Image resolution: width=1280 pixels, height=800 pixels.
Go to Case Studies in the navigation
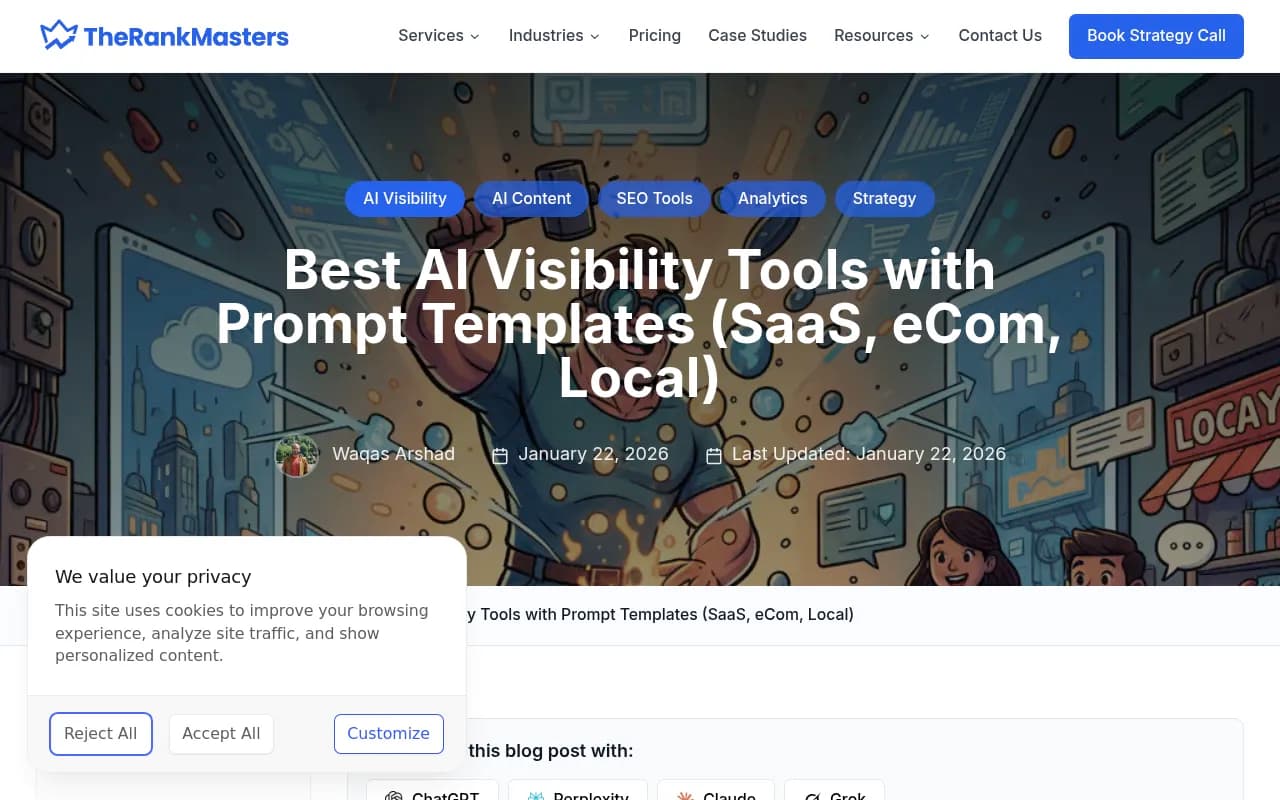click(757, 36)
